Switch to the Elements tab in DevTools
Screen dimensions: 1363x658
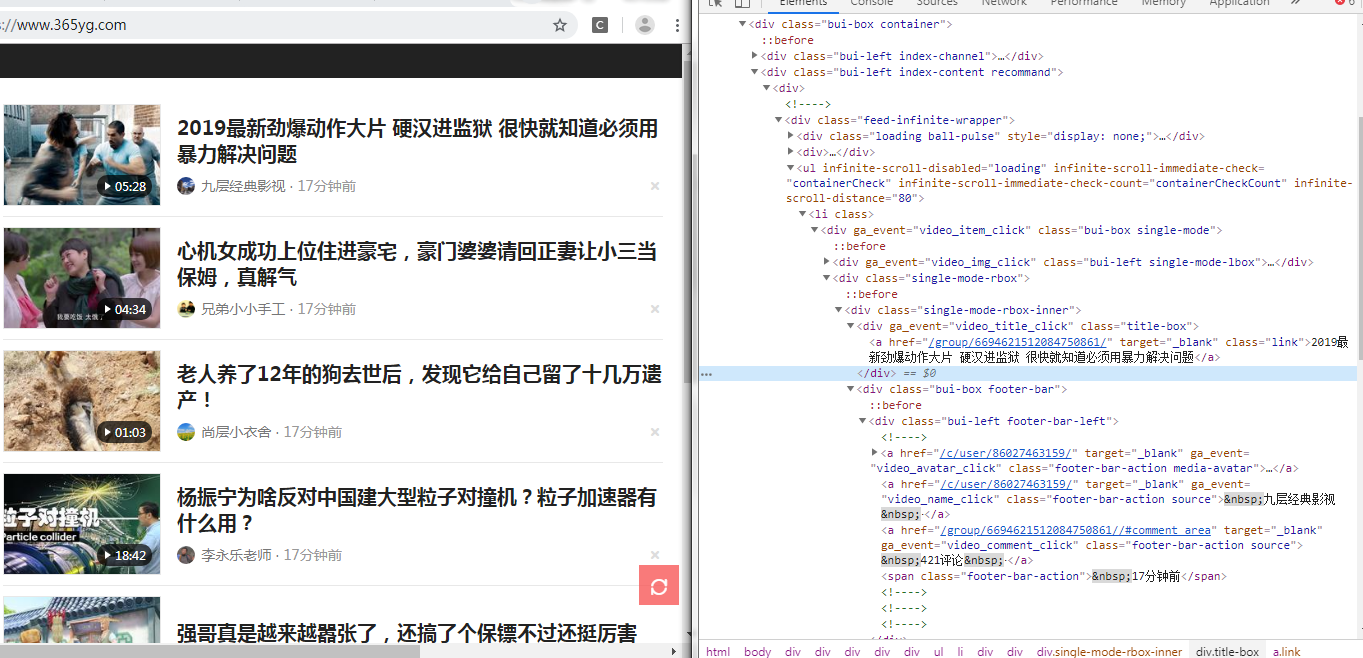click(803, 3)
